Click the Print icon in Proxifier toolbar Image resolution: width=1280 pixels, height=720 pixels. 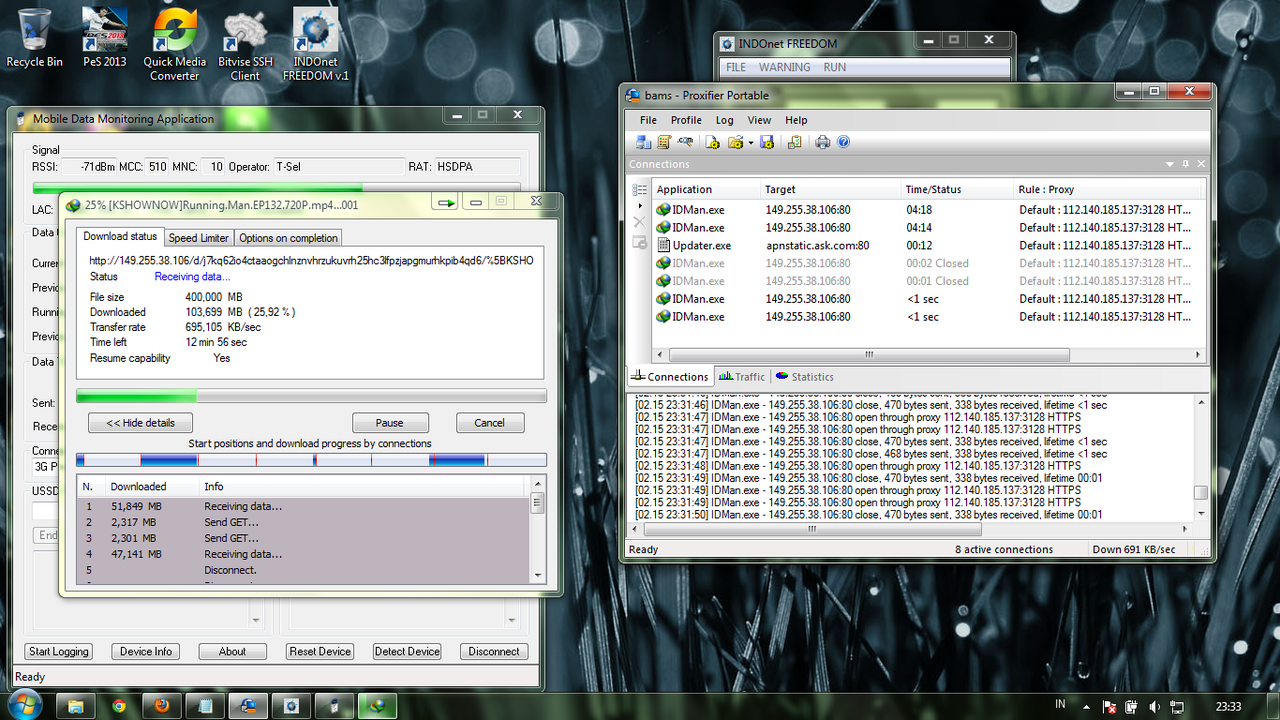(x=822, y=142)
